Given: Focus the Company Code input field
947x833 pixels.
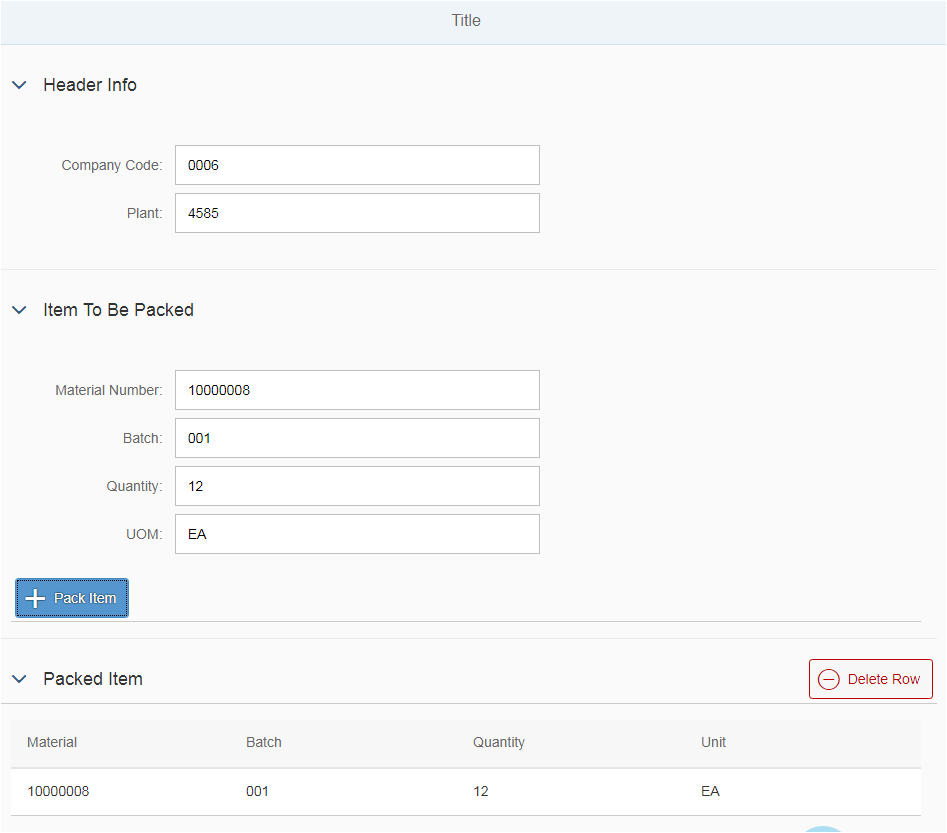Looking at the screenshot, I should point(358,165).
